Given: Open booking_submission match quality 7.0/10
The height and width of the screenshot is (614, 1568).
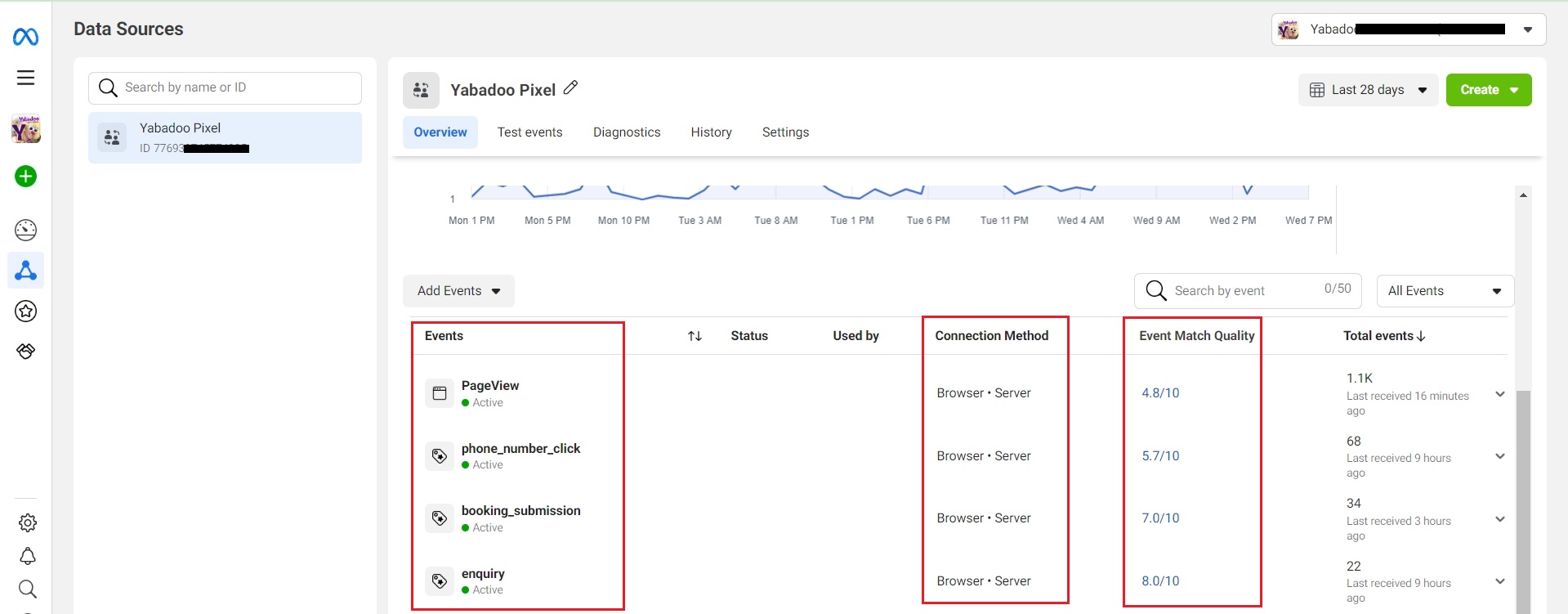Looking at the screenshot, I should tap(1160, 518).
